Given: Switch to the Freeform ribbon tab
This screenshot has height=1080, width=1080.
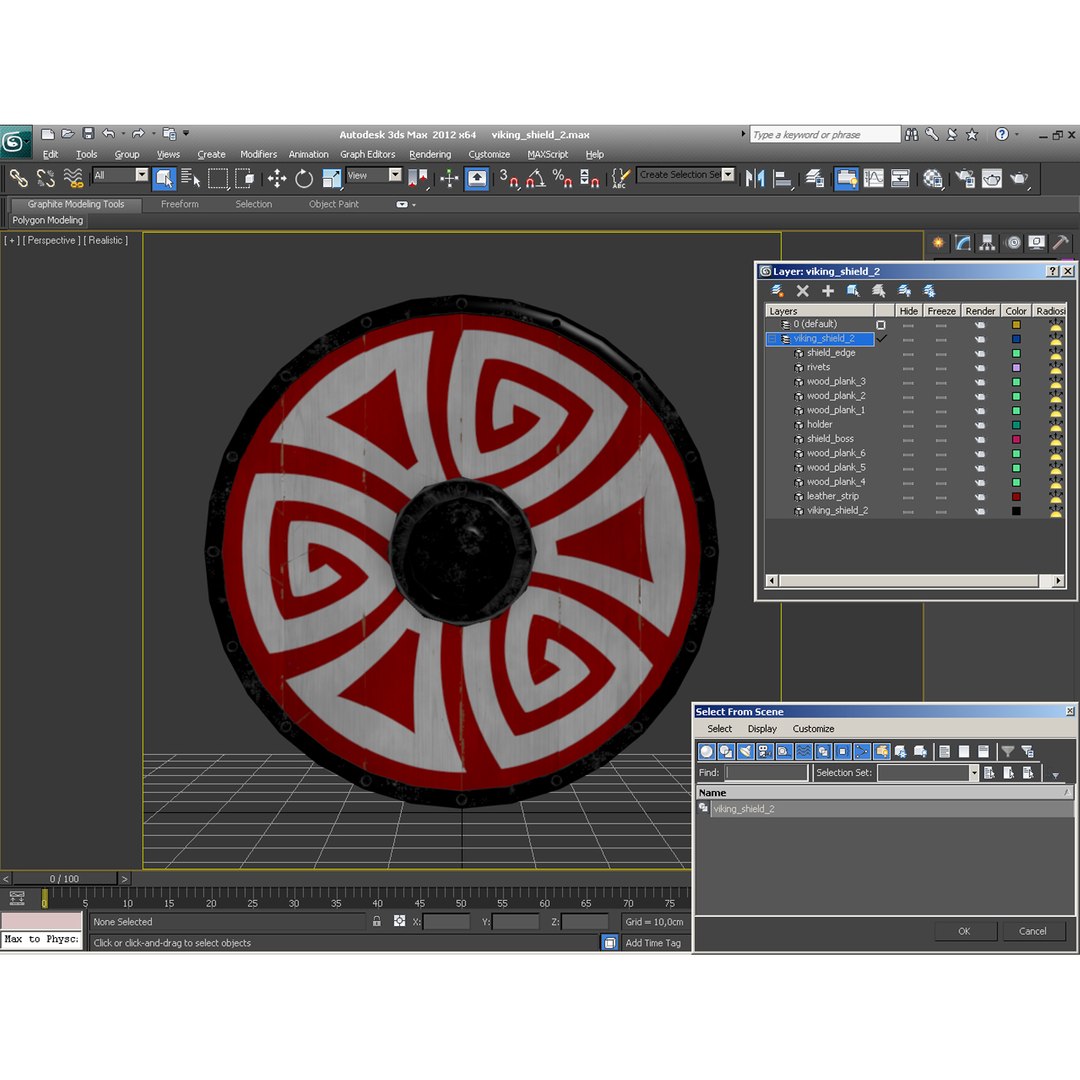Looking at the screenshot, I should pyautogui.click(x=180, y=204).
